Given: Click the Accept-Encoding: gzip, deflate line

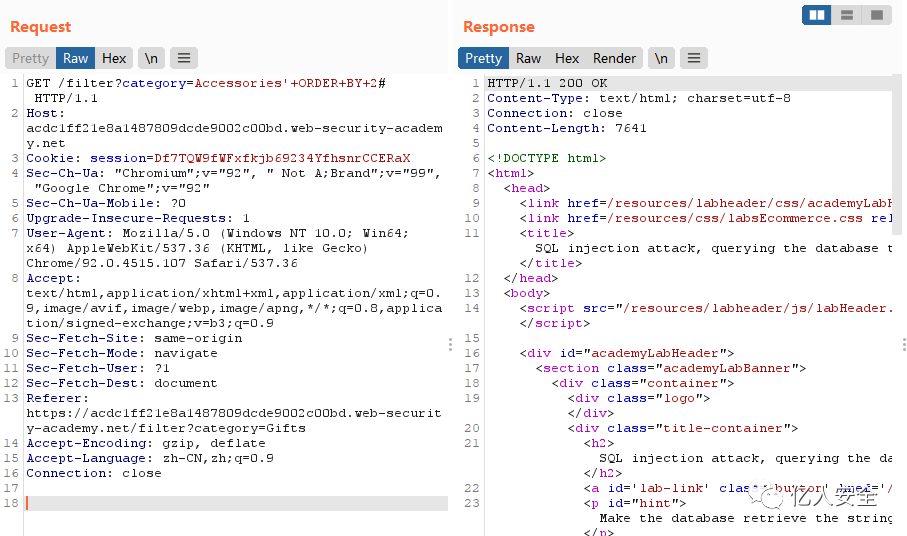Looking at the screenshot, I should (x=146, y=444).
